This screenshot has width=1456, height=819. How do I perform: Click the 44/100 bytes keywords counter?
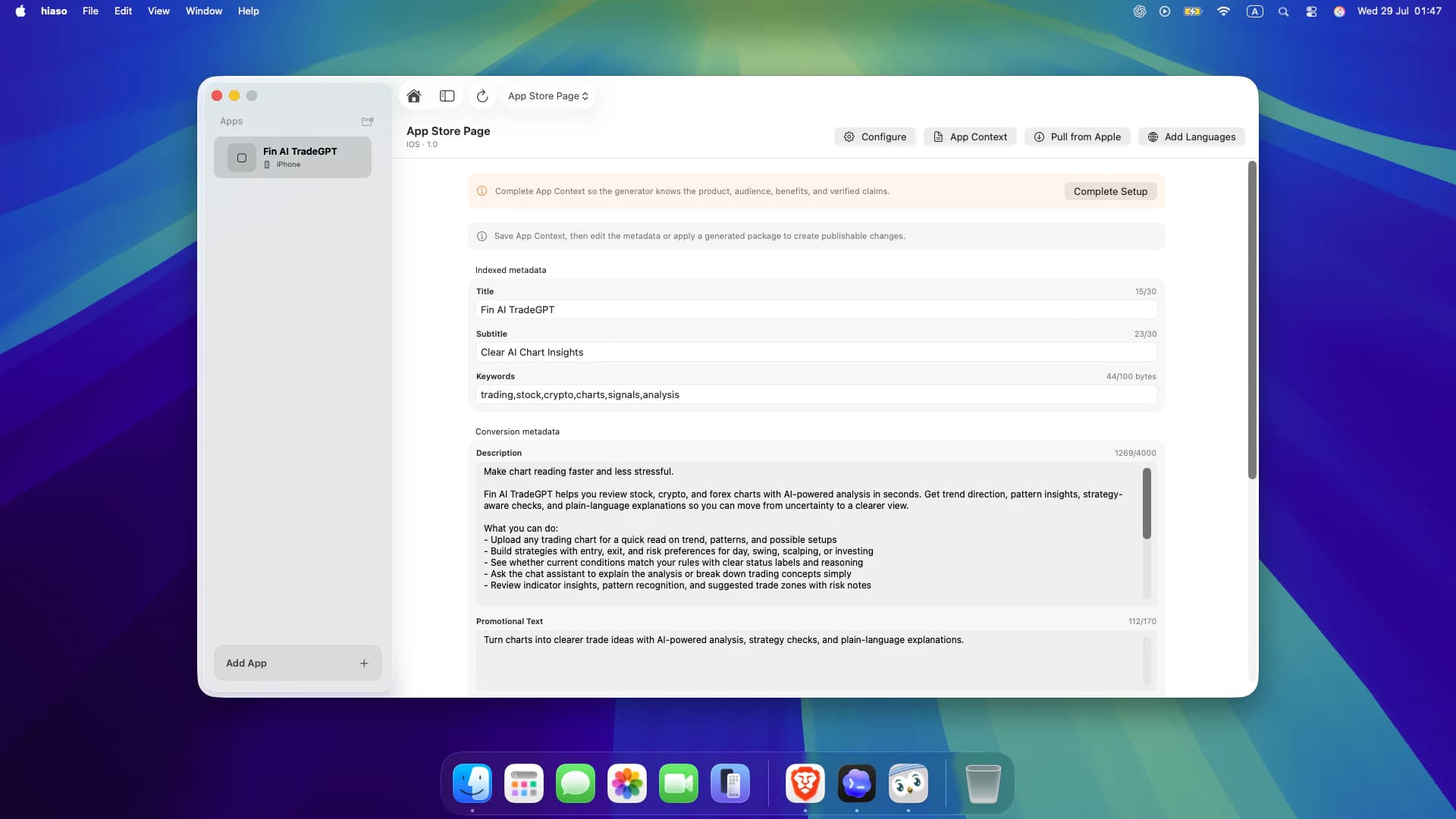tap(1131, 376)
